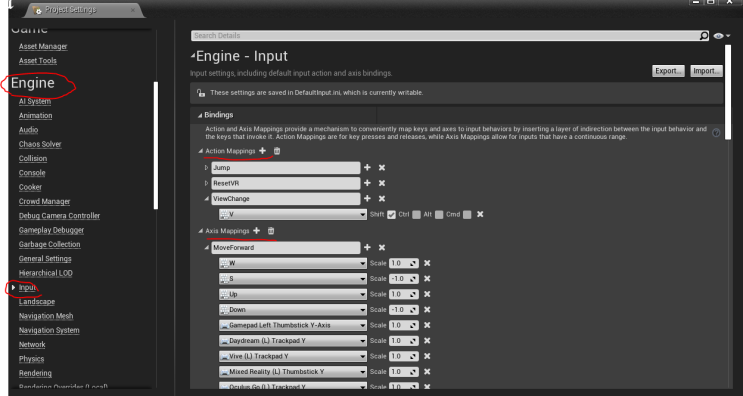Add key binding to MoveForward axis
Image resolution: width=743 pixels, height=396 pixels.
click(x=367, y=247)
